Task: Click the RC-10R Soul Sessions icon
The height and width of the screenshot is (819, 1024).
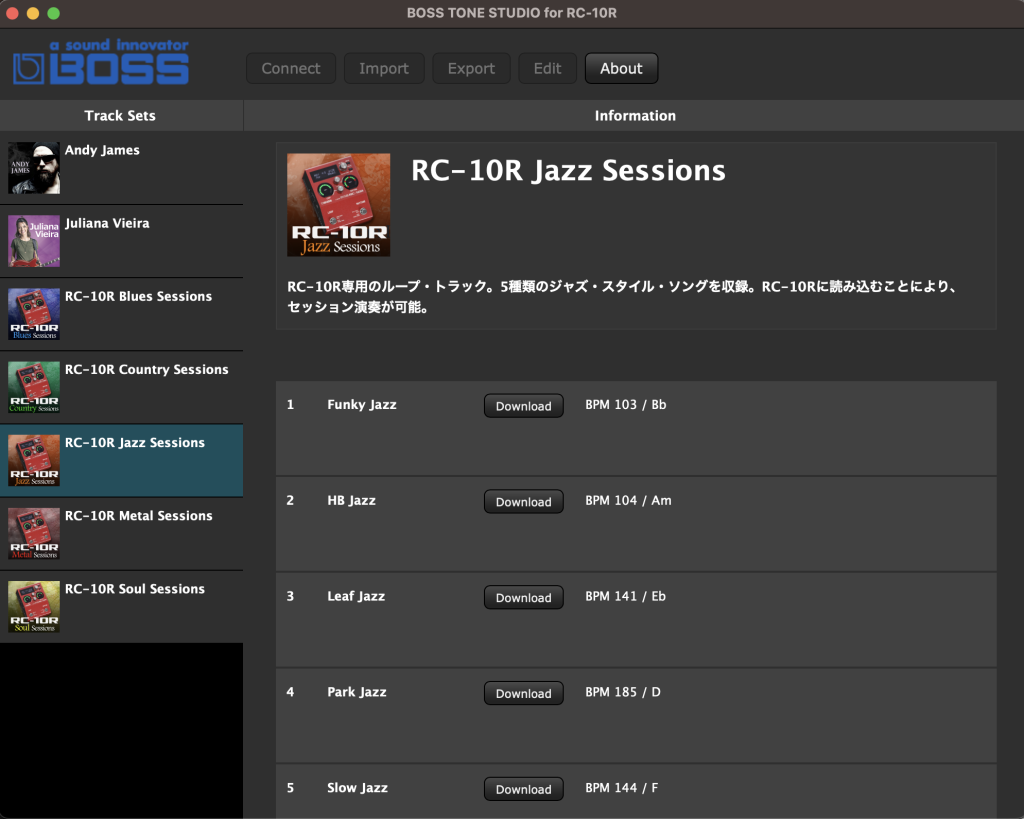Action: coord(34,606)
